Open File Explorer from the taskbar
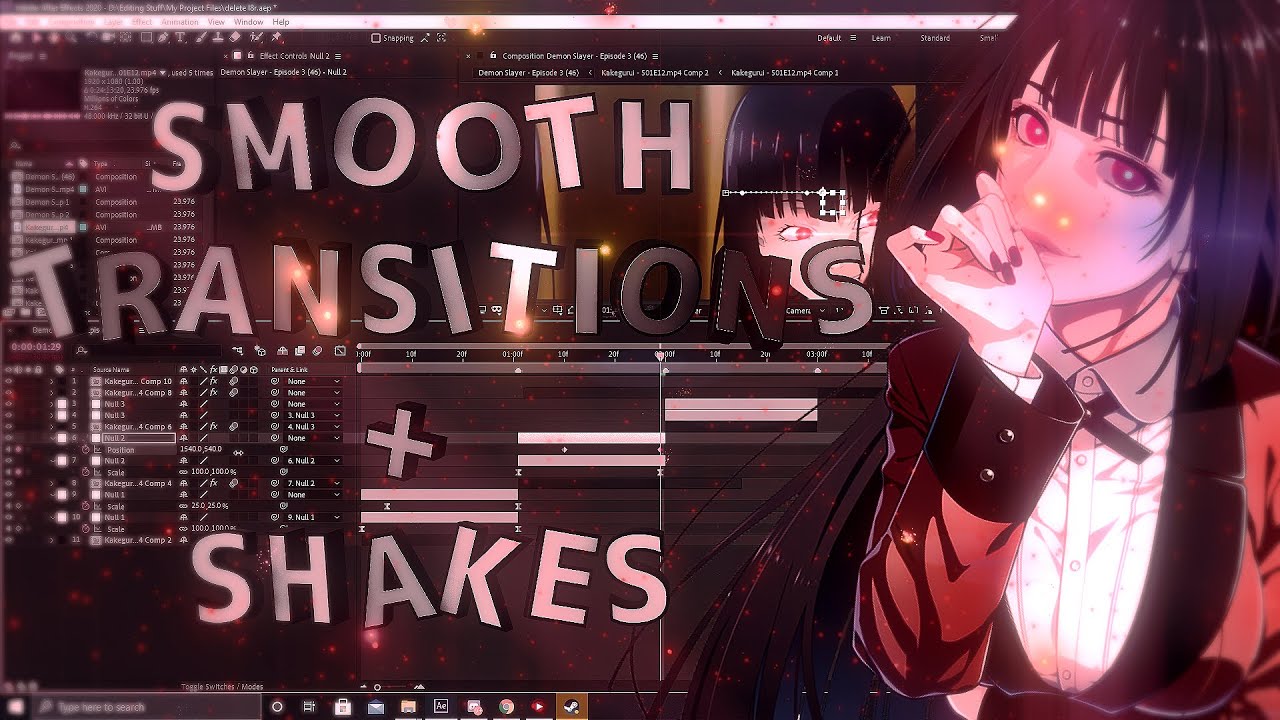Viewport: 1280px width, 720px height. 408,706
